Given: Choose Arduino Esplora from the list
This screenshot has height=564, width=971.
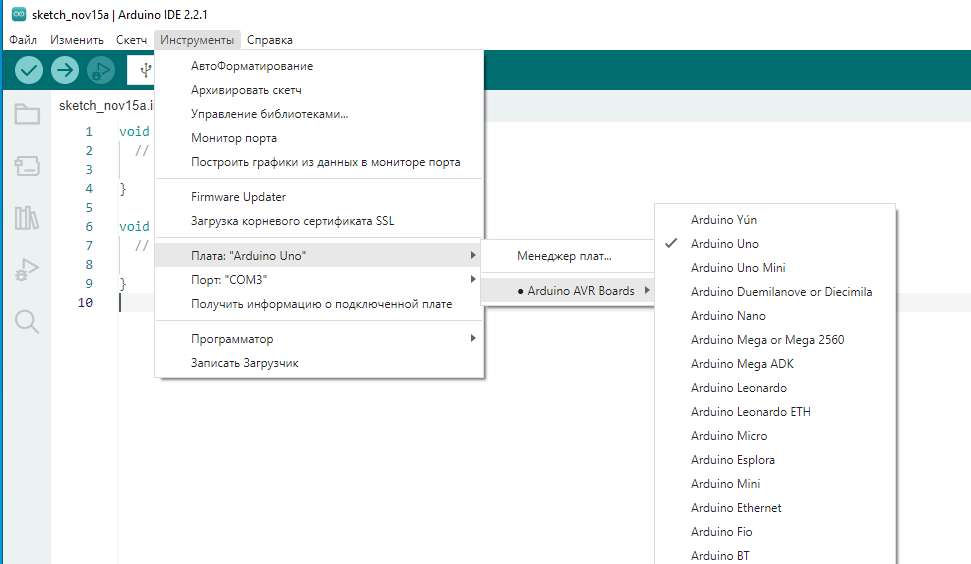Looking at the screenshot, I should 775,460.
